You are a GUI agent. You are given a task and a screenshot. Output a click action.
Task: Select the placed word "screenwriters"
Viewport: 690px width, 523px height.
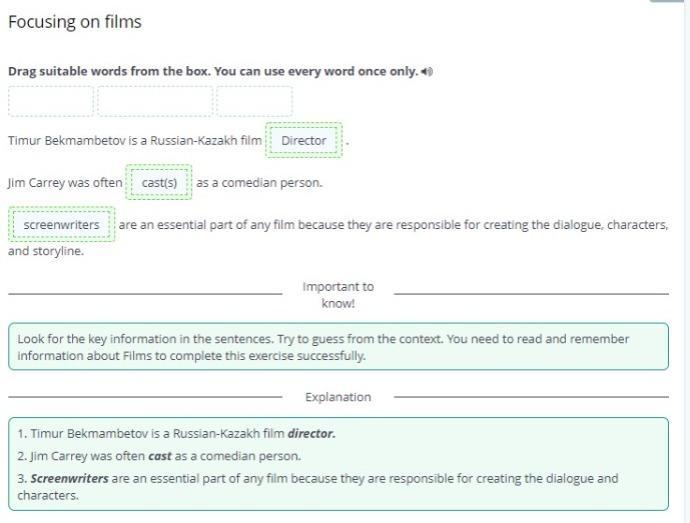[x=62, y=225]
